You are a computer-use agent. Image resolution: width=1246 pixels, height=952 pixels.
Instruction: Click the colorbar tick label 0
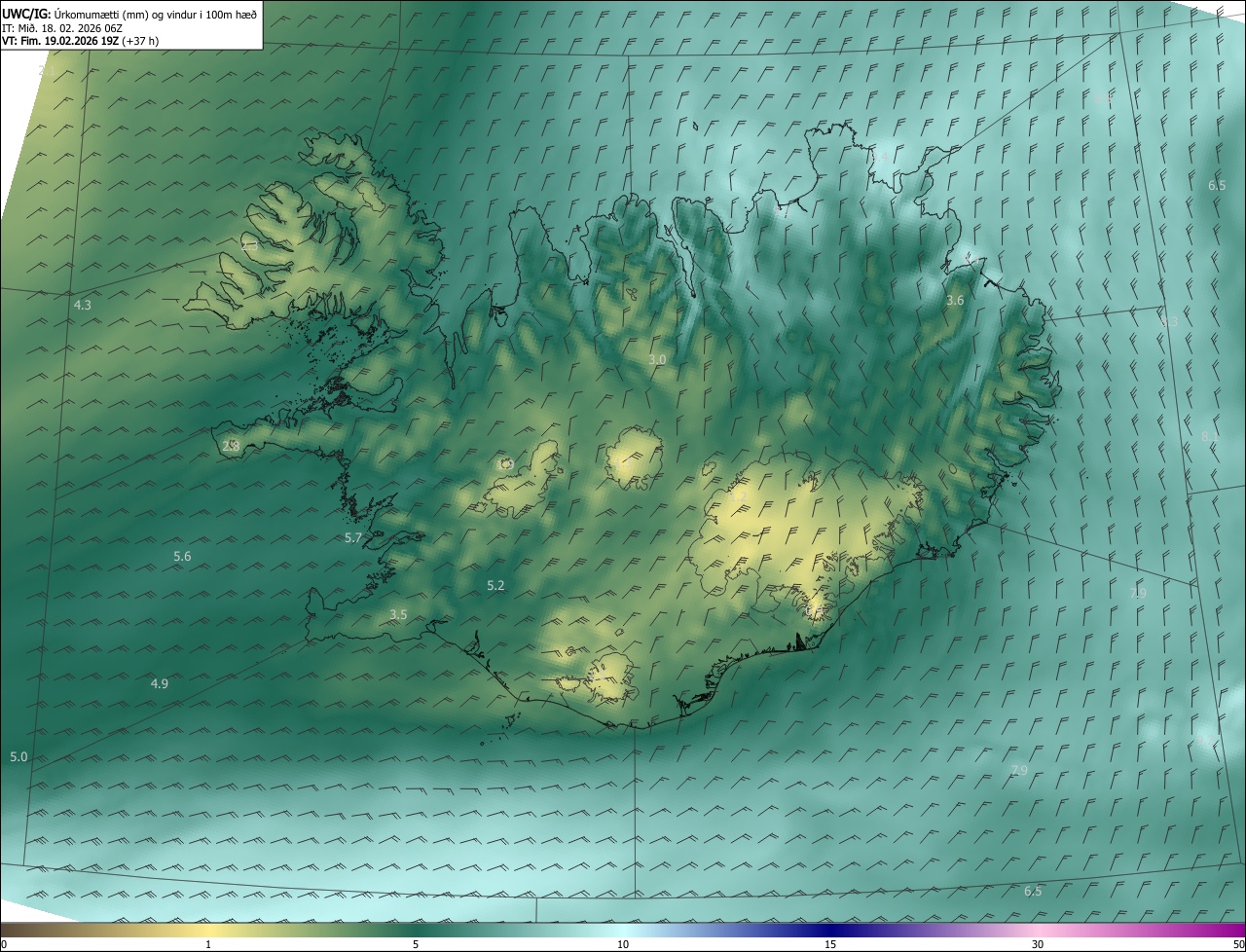click(4, 944)
